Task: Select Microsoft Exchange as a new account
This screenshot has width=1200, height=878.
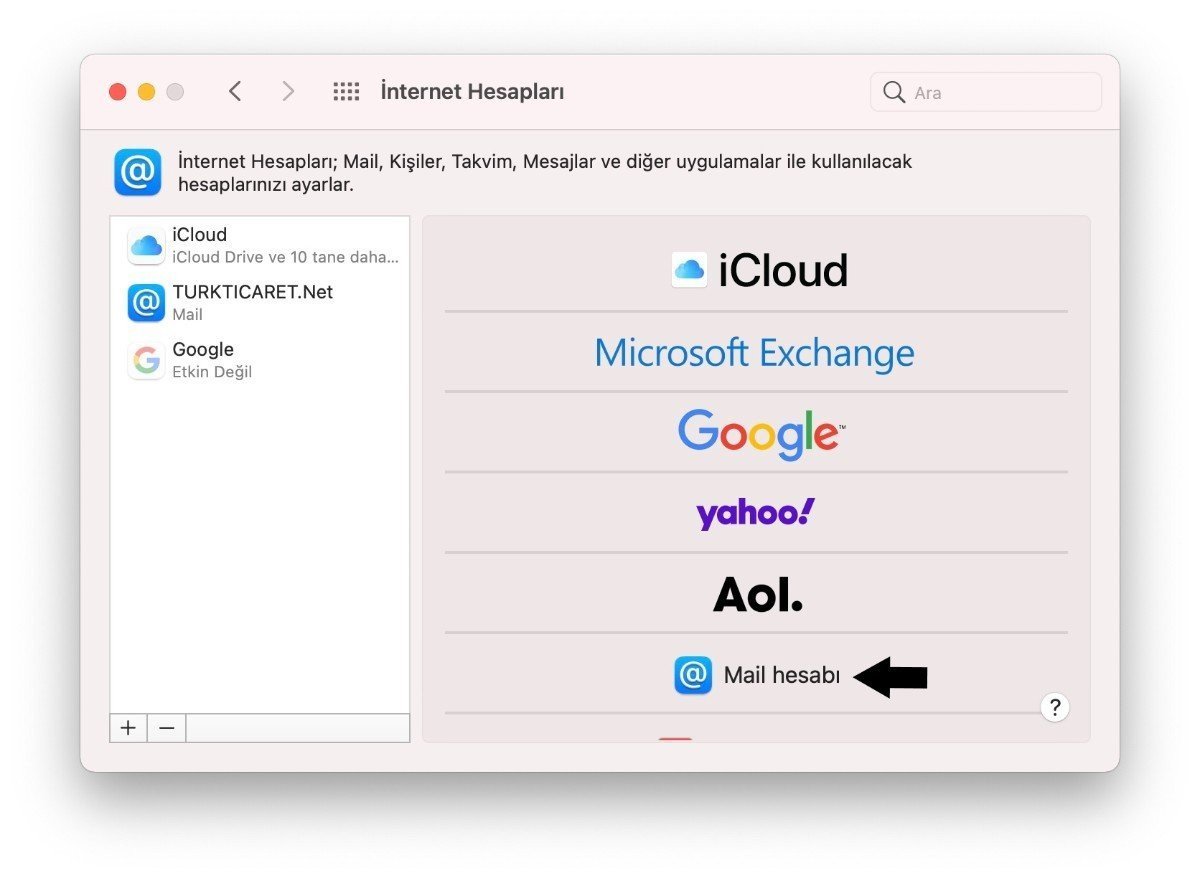Action: pos(754,352)
